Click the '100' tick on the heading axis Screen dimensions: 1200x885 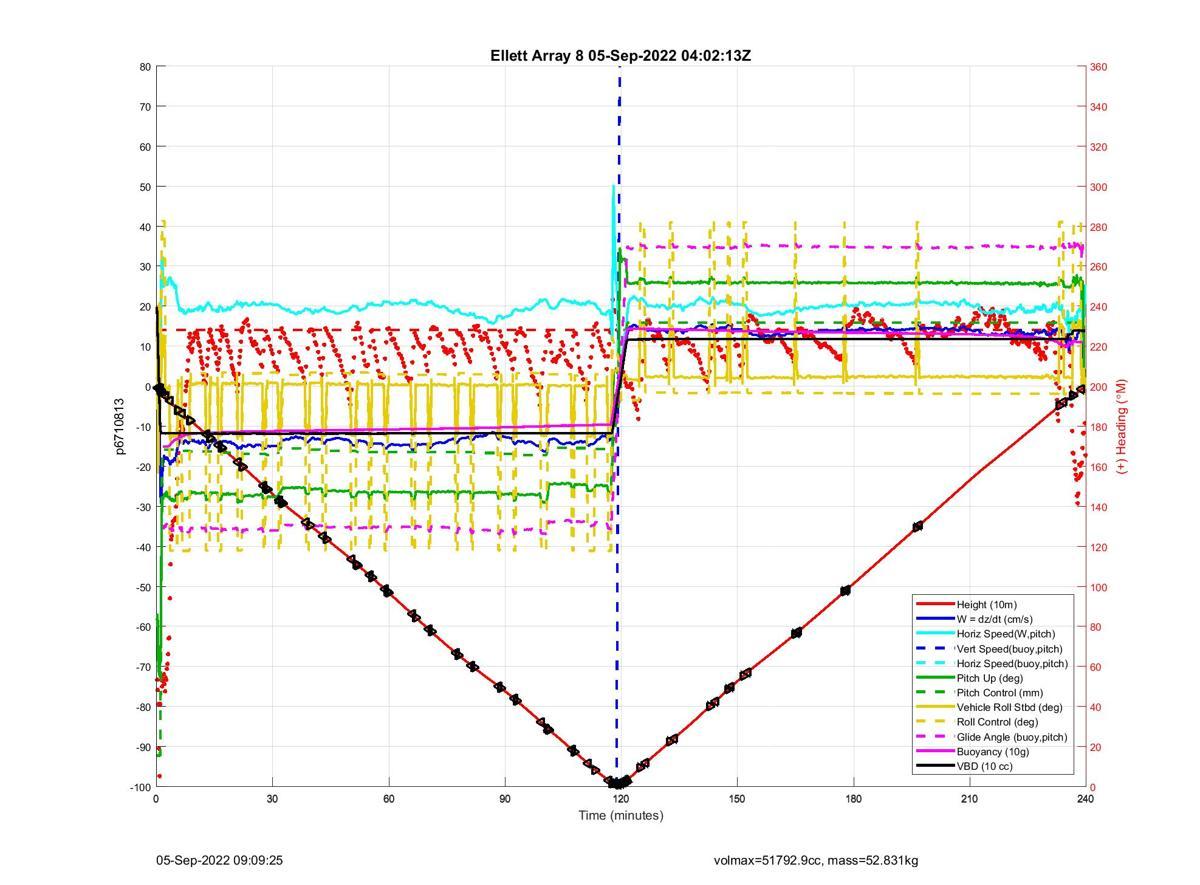pos(1099,587)
